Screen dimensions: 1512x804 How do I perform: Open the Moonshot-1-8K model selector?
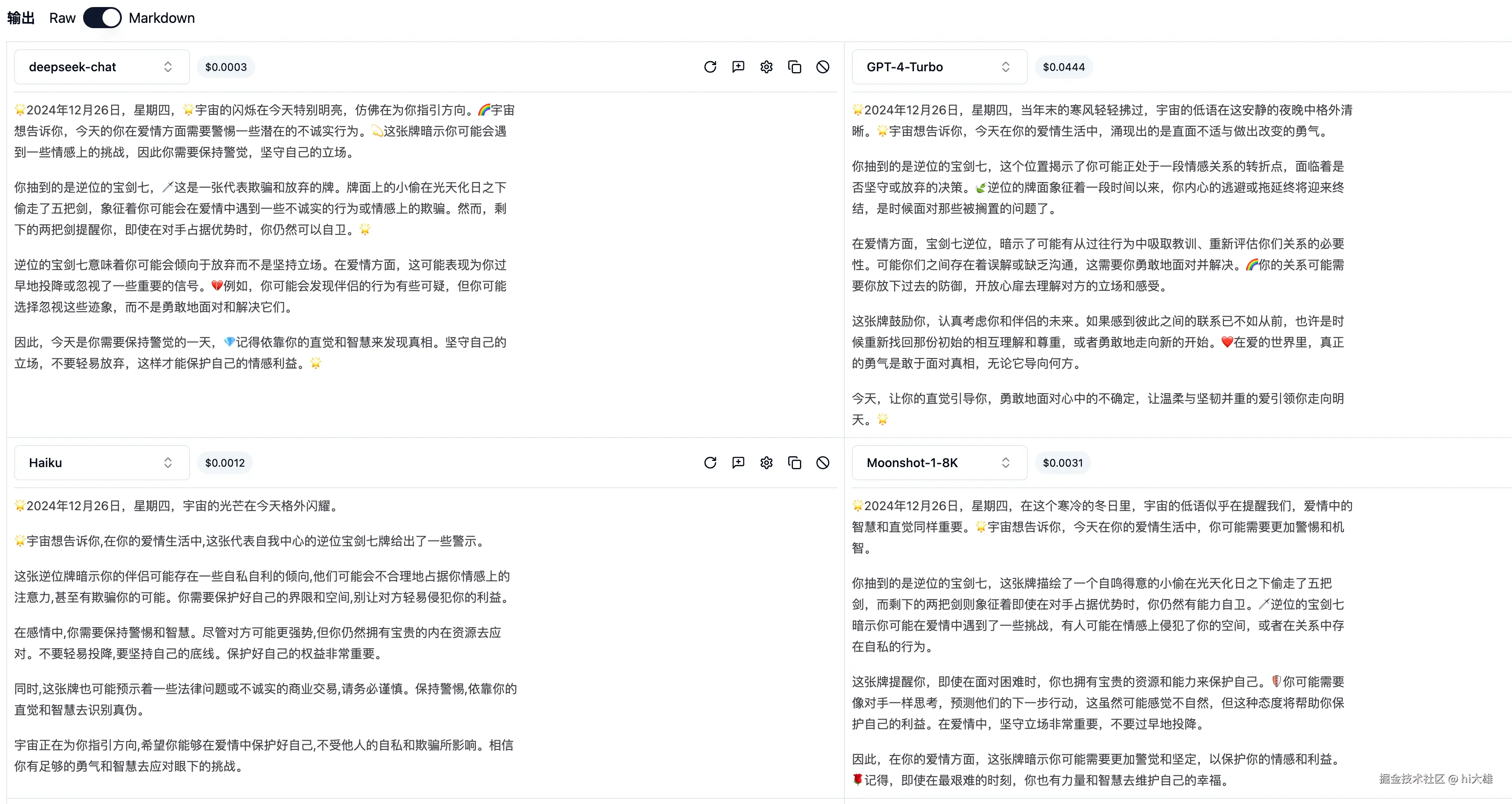coord(939,462)
